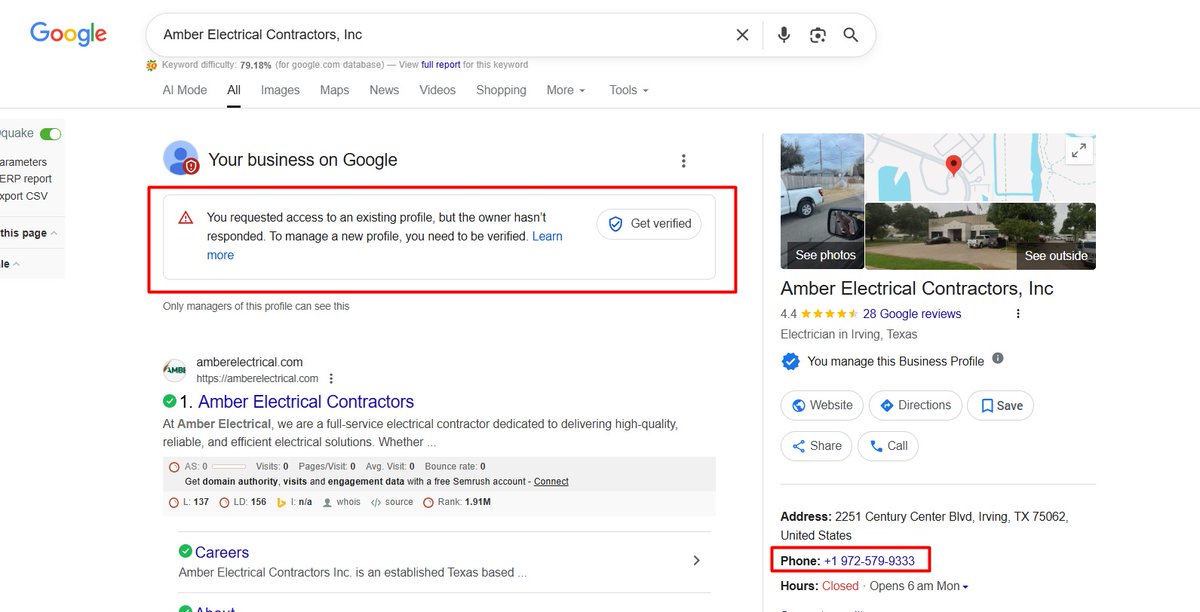Click the red map pin marker
1200x612 pixels.
click(953, 166)
